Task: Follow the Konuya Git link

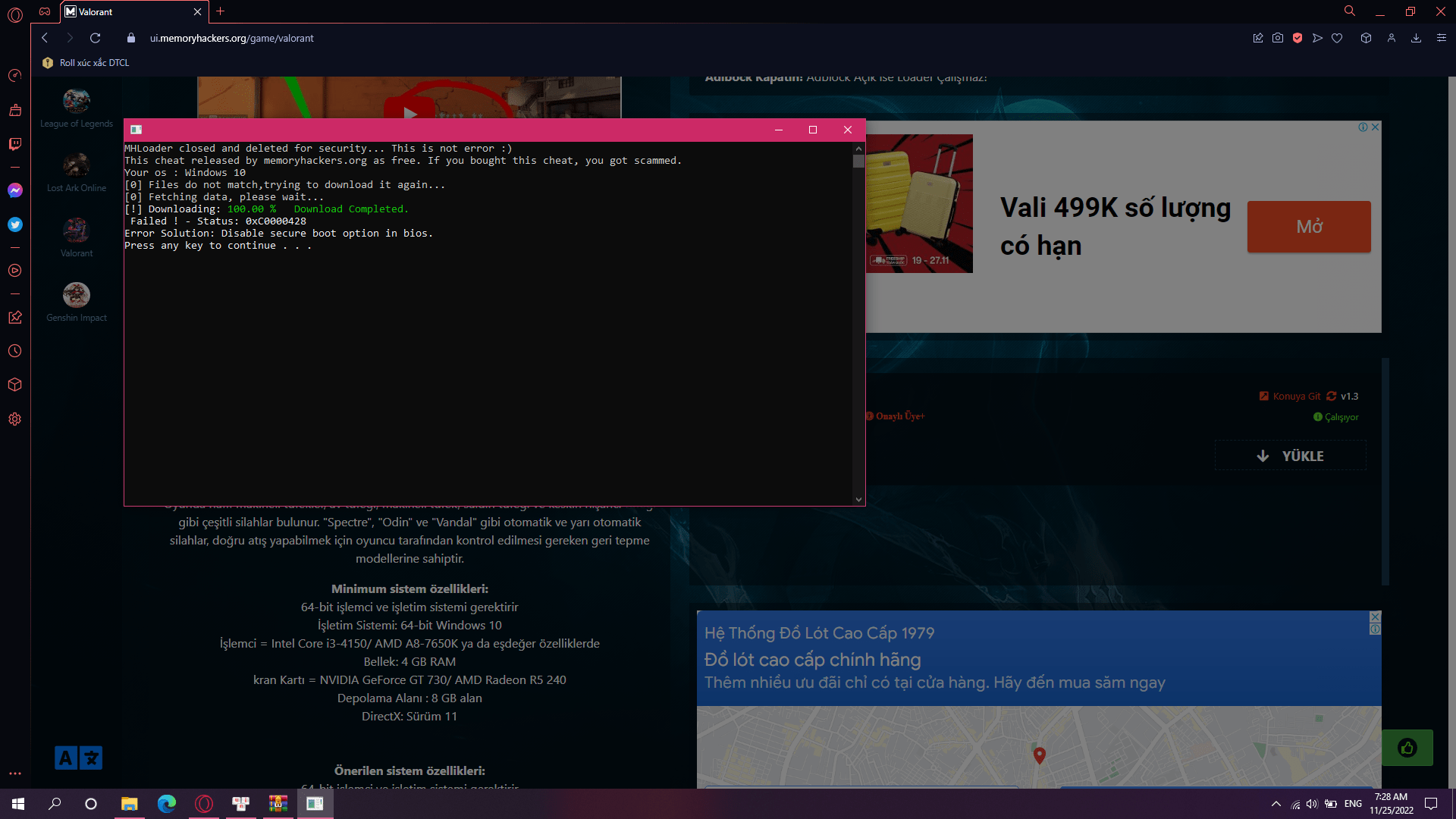Action: 1290,396
